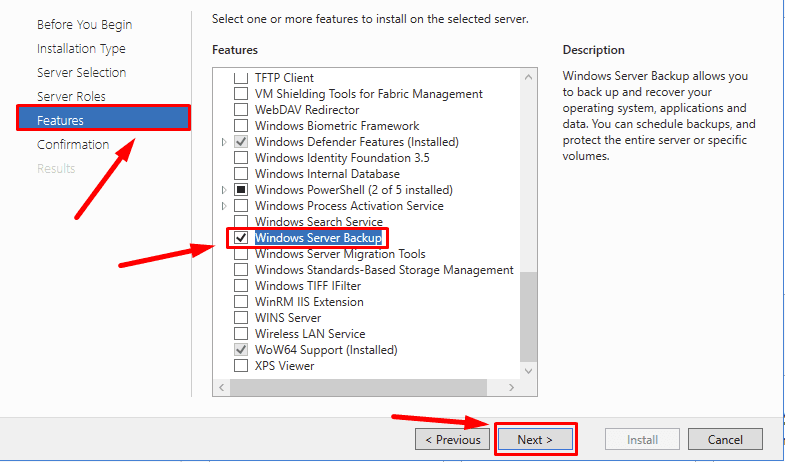Viewport: 785px width, 462px height.
Task: Click the scroll down arrow of features list
Action: pyautogui.click(x=529, y=371)
